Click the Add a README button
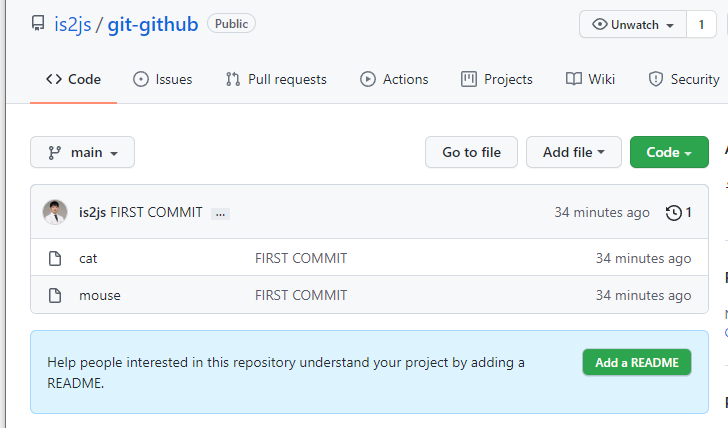Viewport: 728px width, 428px height. (x=637, y=362)
